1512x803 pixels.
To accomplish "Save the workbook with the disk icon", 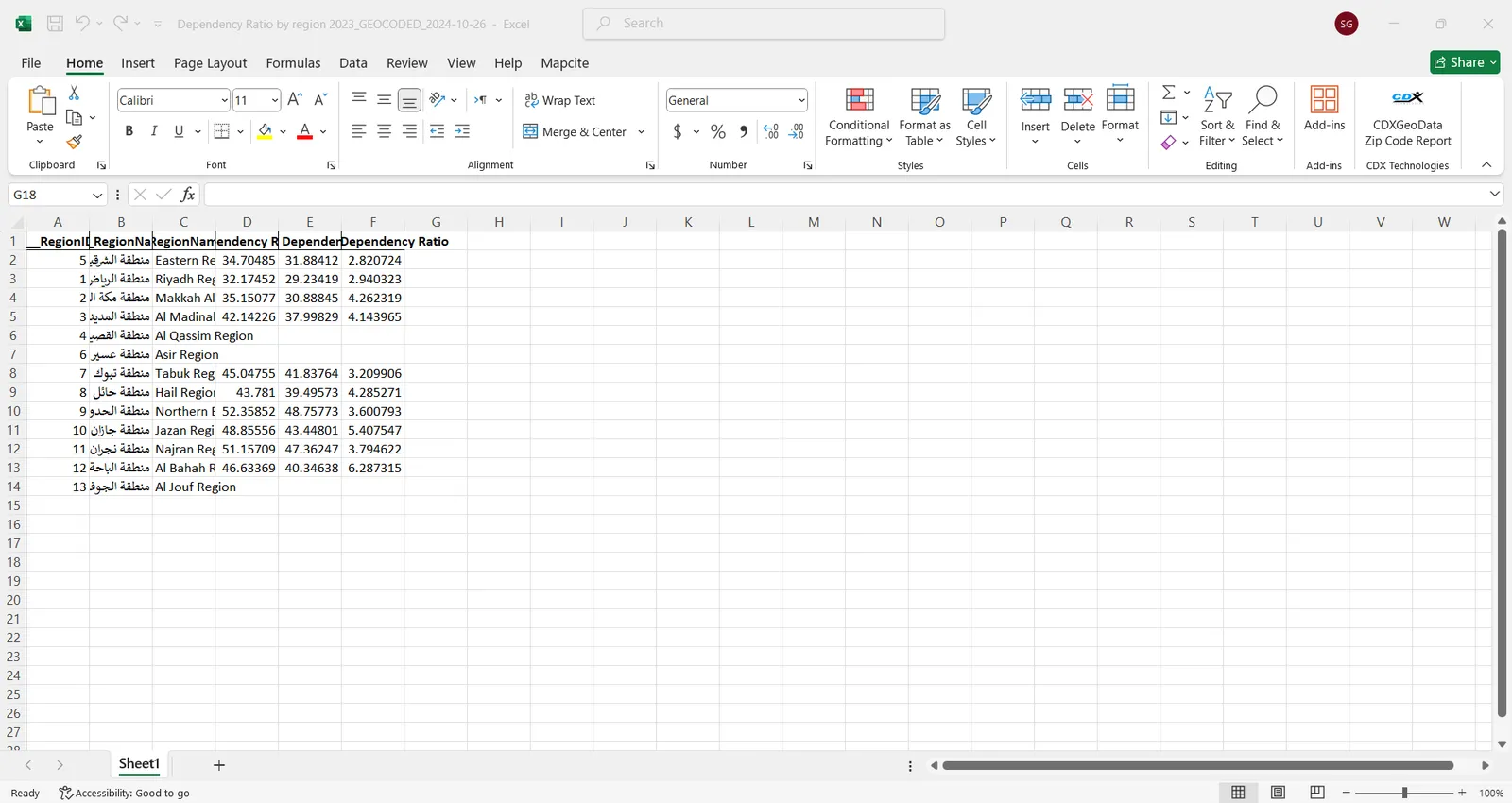I will coord(55,24).
